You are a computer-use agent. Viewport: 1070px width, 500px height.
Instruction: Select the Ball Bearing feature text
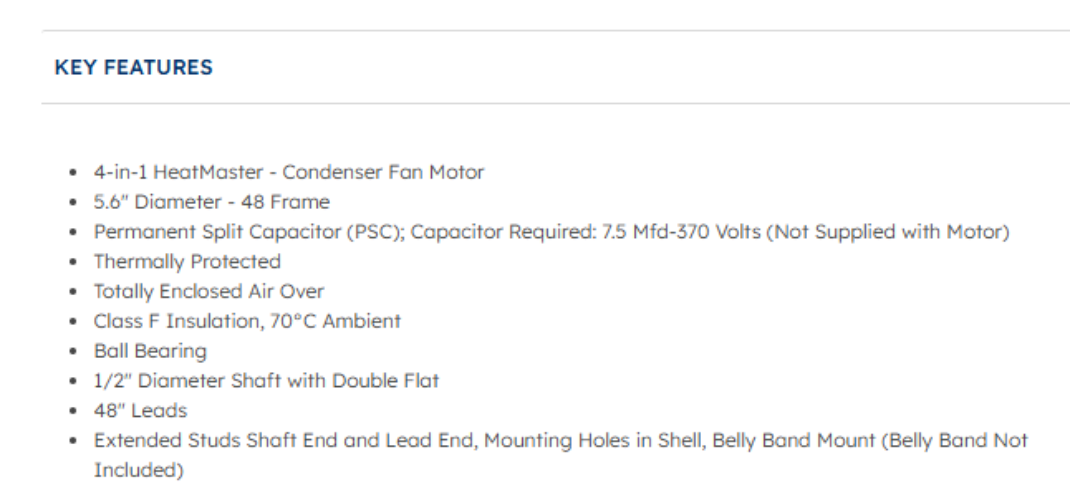150,352
